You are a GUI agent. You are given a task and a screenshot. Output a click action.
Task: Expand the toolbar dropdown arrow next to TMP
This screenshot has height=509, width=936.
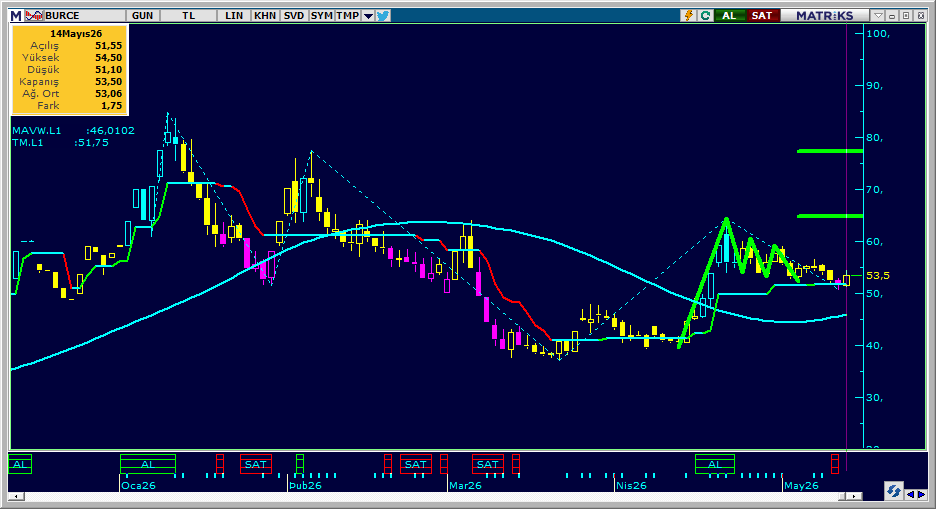tap(368, 16)
